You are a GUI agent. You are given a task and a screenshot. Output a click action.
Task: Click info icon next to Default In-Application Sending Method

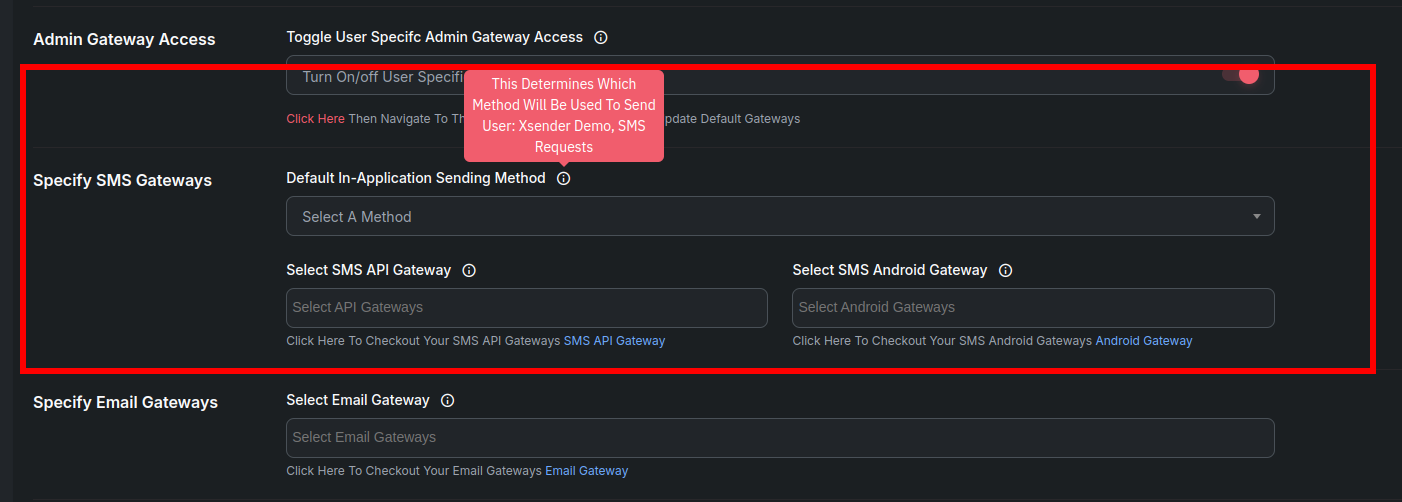tap(564, 178)
